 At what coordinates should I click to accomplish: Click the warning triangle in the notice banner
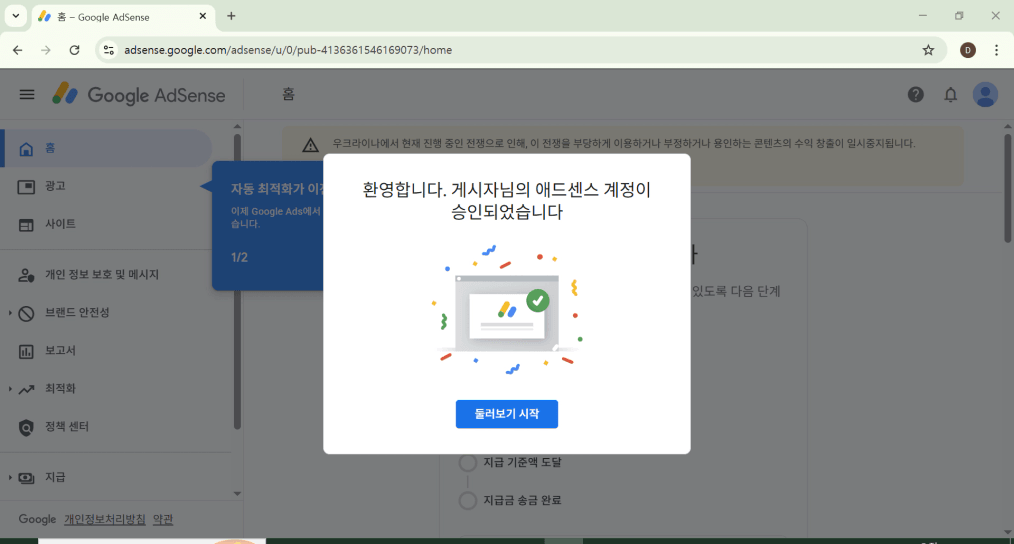(310, 145)
